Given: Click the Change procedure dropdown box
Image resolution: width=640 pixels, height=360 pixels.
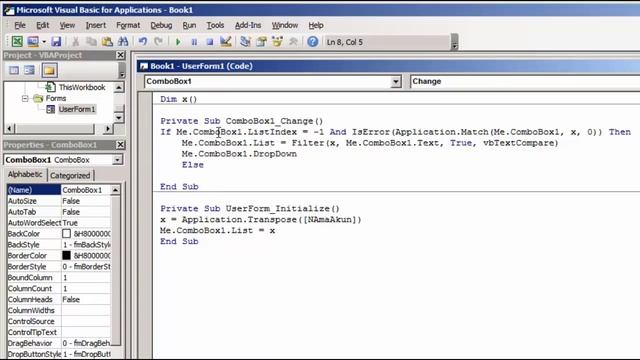Looking at the screenshot, I should coord(525,81).
